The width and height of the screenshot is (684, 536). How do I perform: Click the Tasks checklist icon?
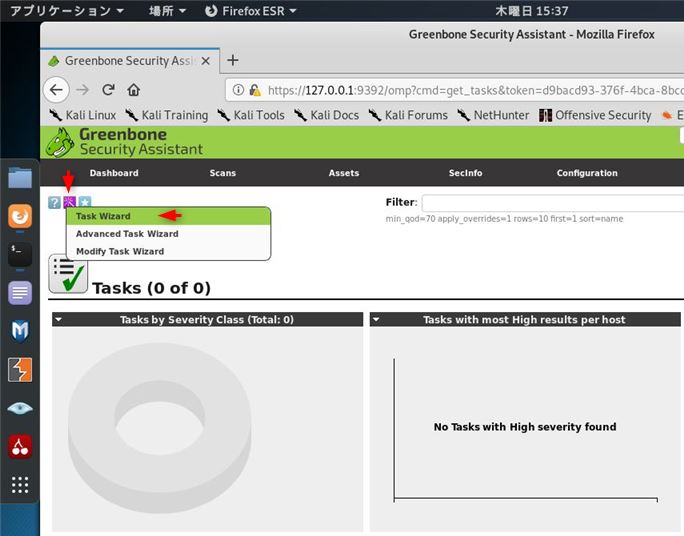[x=68, y=273]
